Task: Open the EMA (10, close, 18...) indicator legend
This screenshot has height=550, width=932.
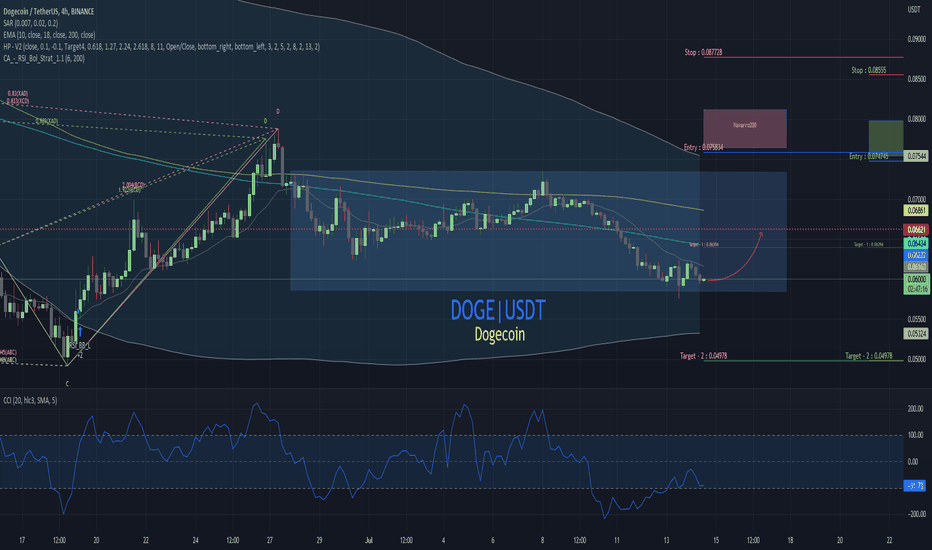Action: tap(49, 35)
